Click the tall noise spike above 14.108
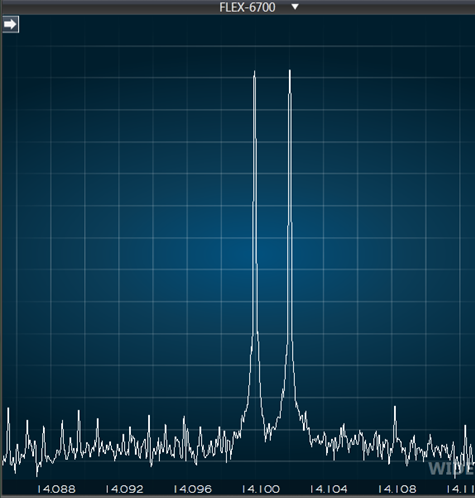Image resolution: width=475 pixels, height=498 pixels. coord(395,407)
